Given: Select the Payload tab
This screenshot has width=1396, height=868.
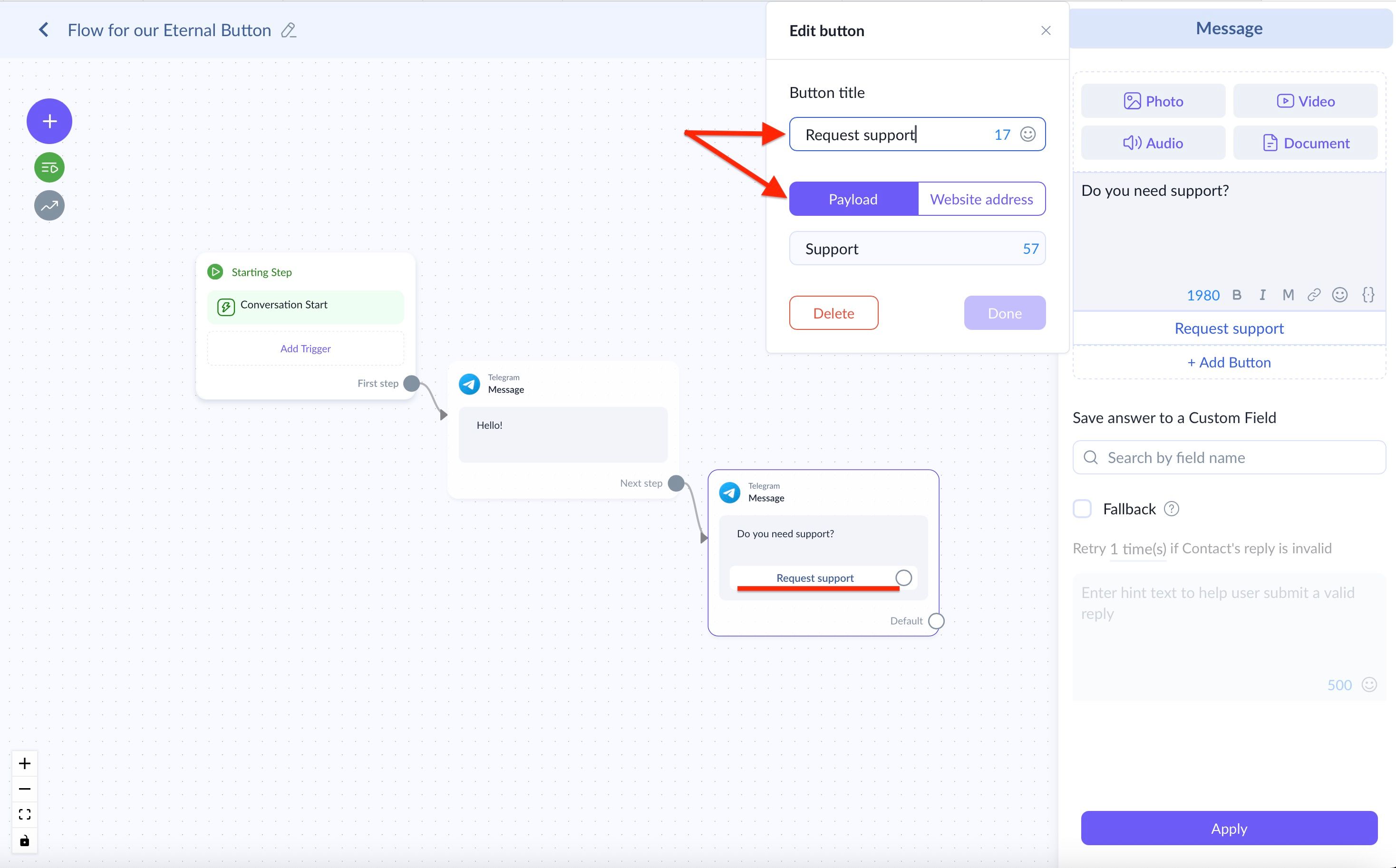Looking at the screenshot, I should click(853, 199).
